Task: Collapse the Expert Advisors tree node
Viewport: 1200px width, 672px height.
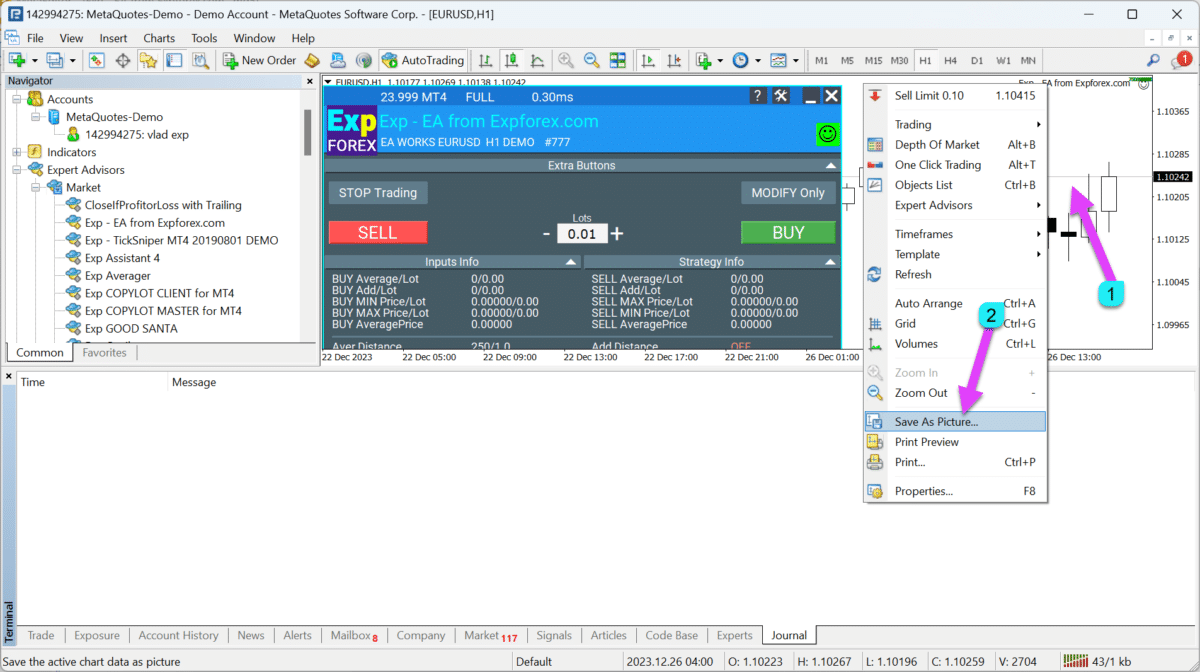Action: point(17,170)
